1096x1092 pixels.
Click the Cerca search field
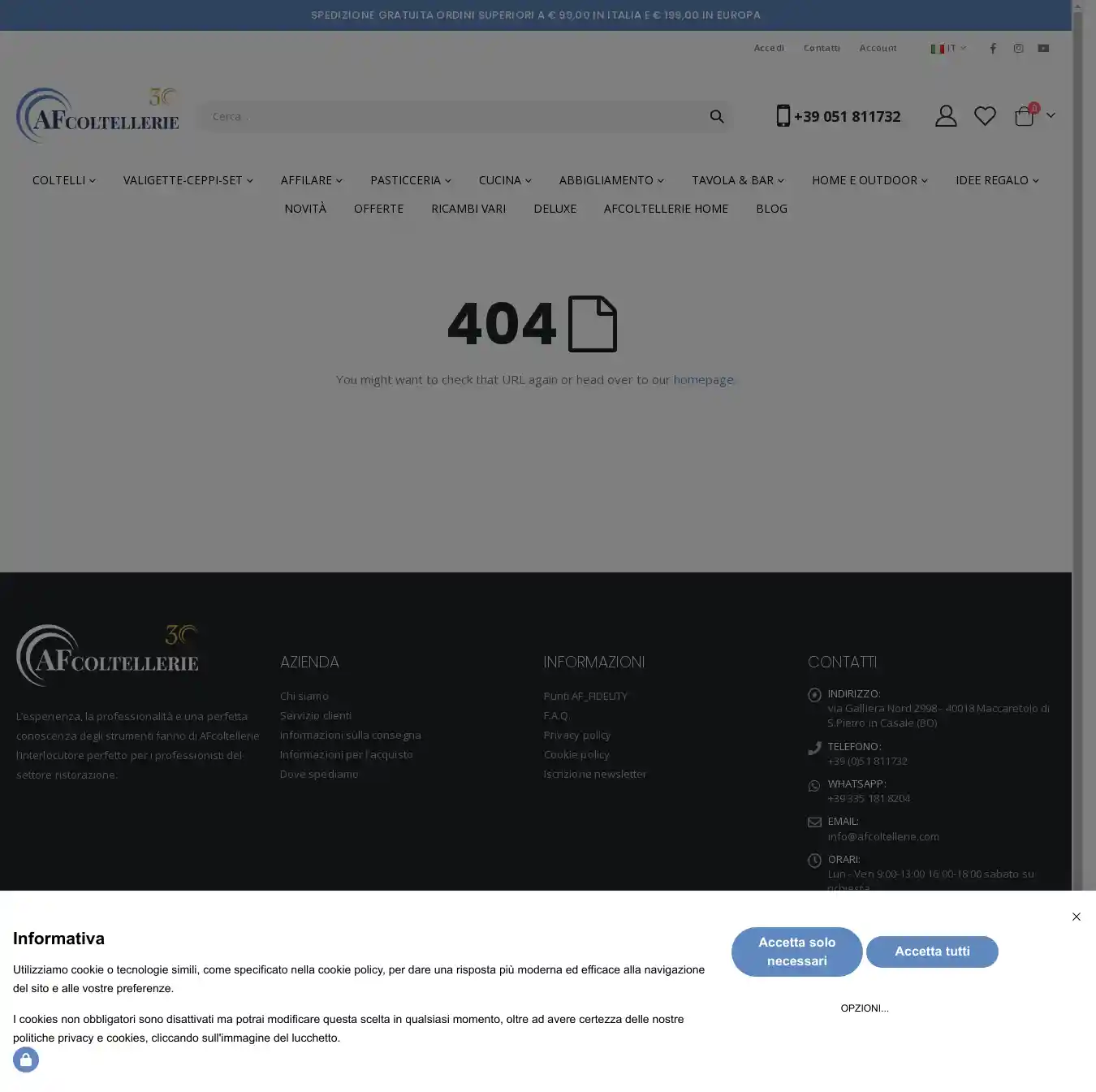(x=451, y=117)
